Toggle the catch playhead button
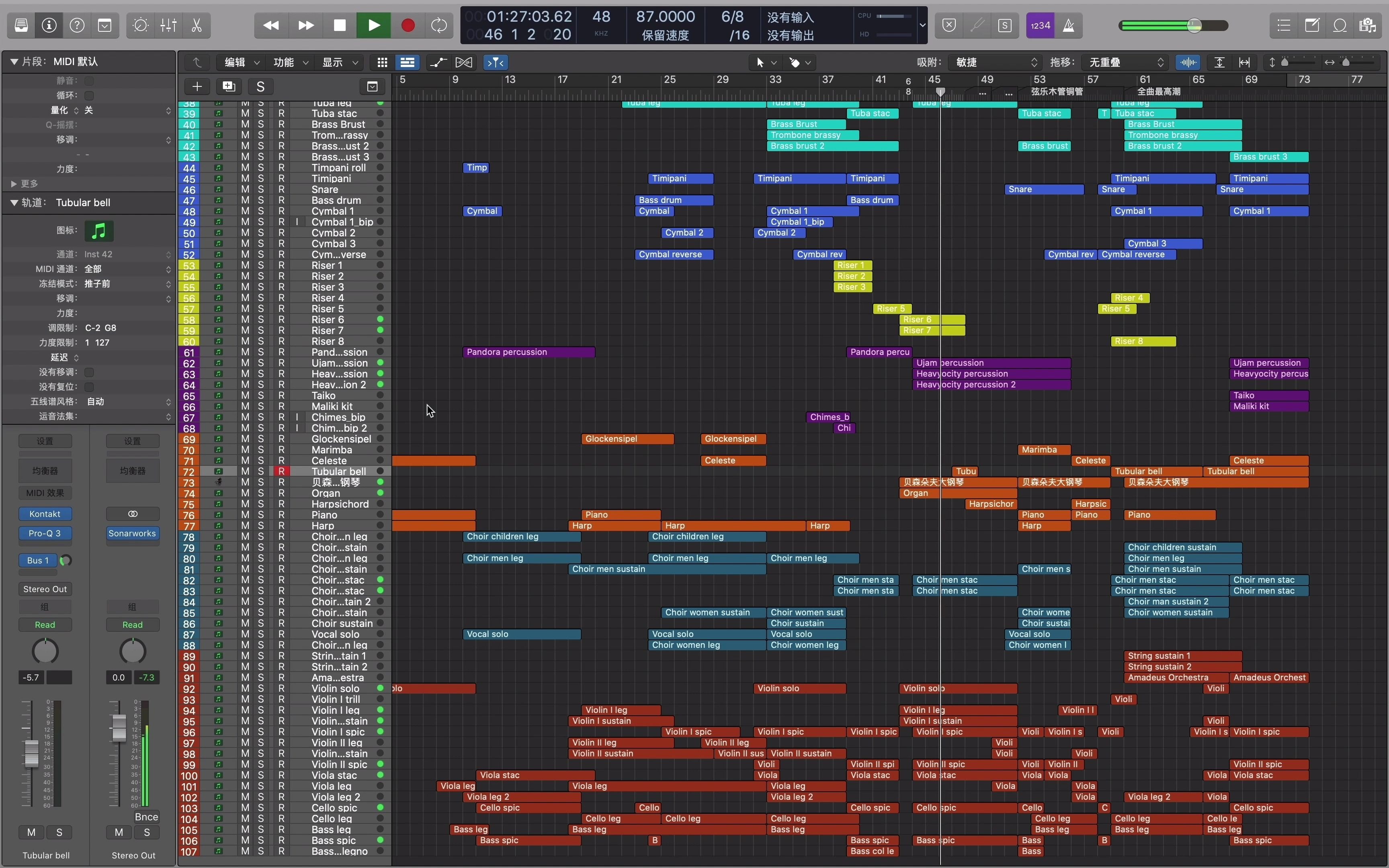Screen dimensions: 1389x868 click(x=496, y=62)
